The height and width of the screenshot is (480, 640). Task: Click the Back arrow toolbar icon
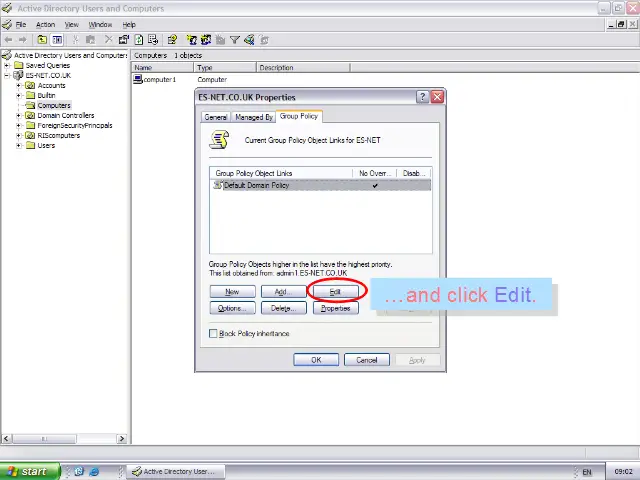pyautogui.click(x=8, y=40)
